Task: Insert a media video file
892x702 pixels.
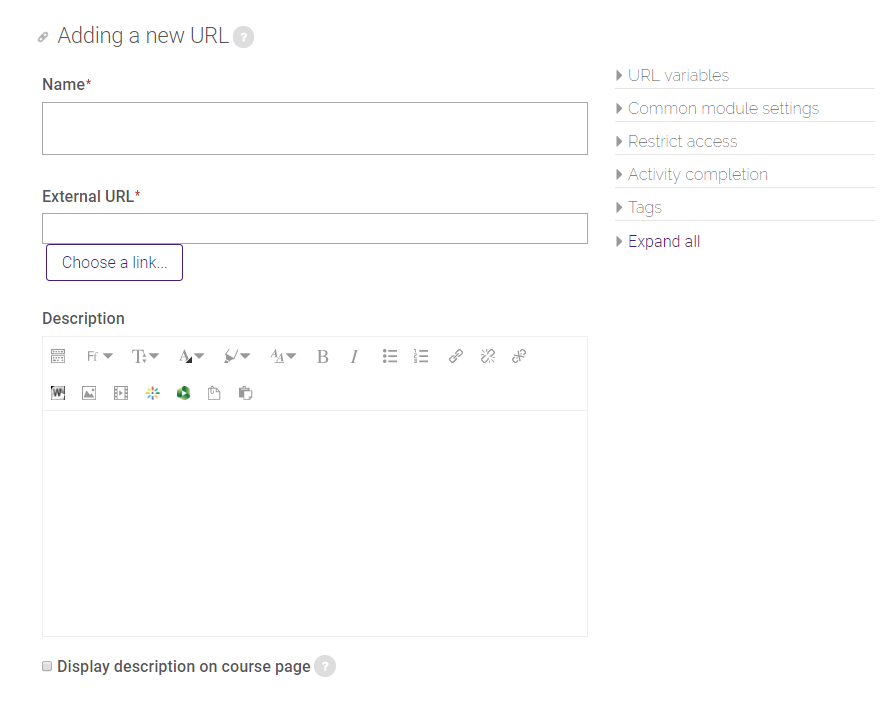Action: tap(121, 393)
